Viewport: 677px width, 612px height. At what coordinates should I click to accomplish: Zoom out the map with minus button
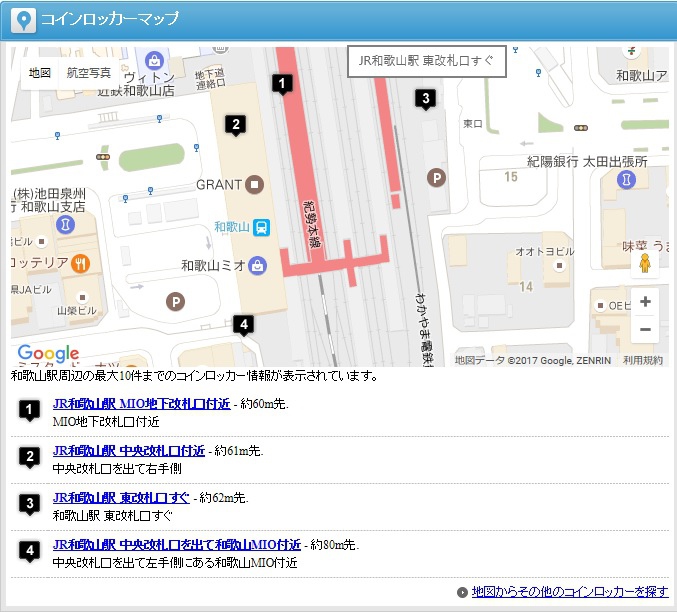point(645,330)
